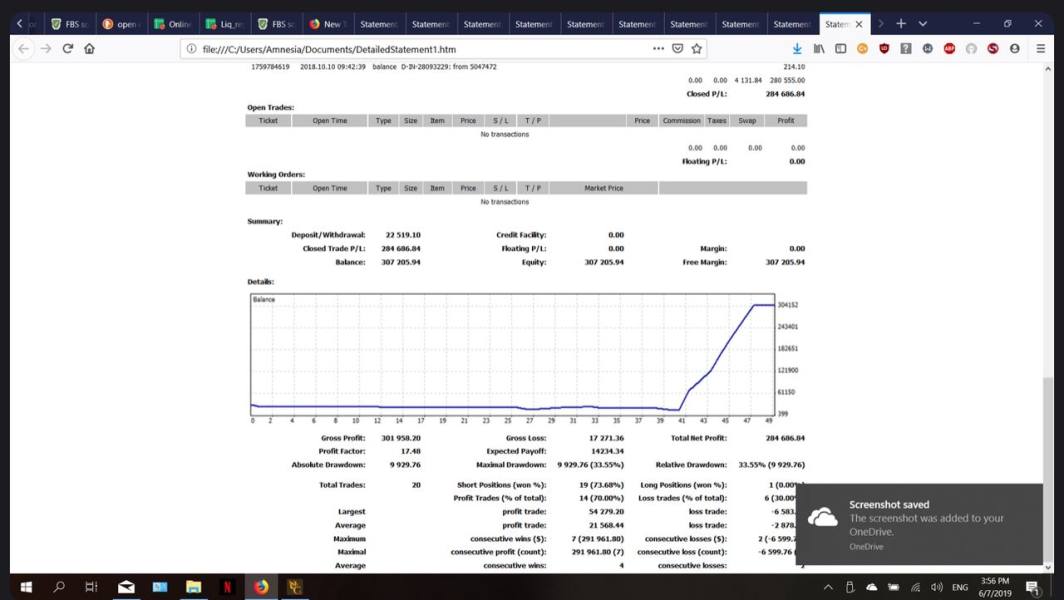Open the Firefox hamburger menu
1064x600 pixels.
click(1040, 48)
